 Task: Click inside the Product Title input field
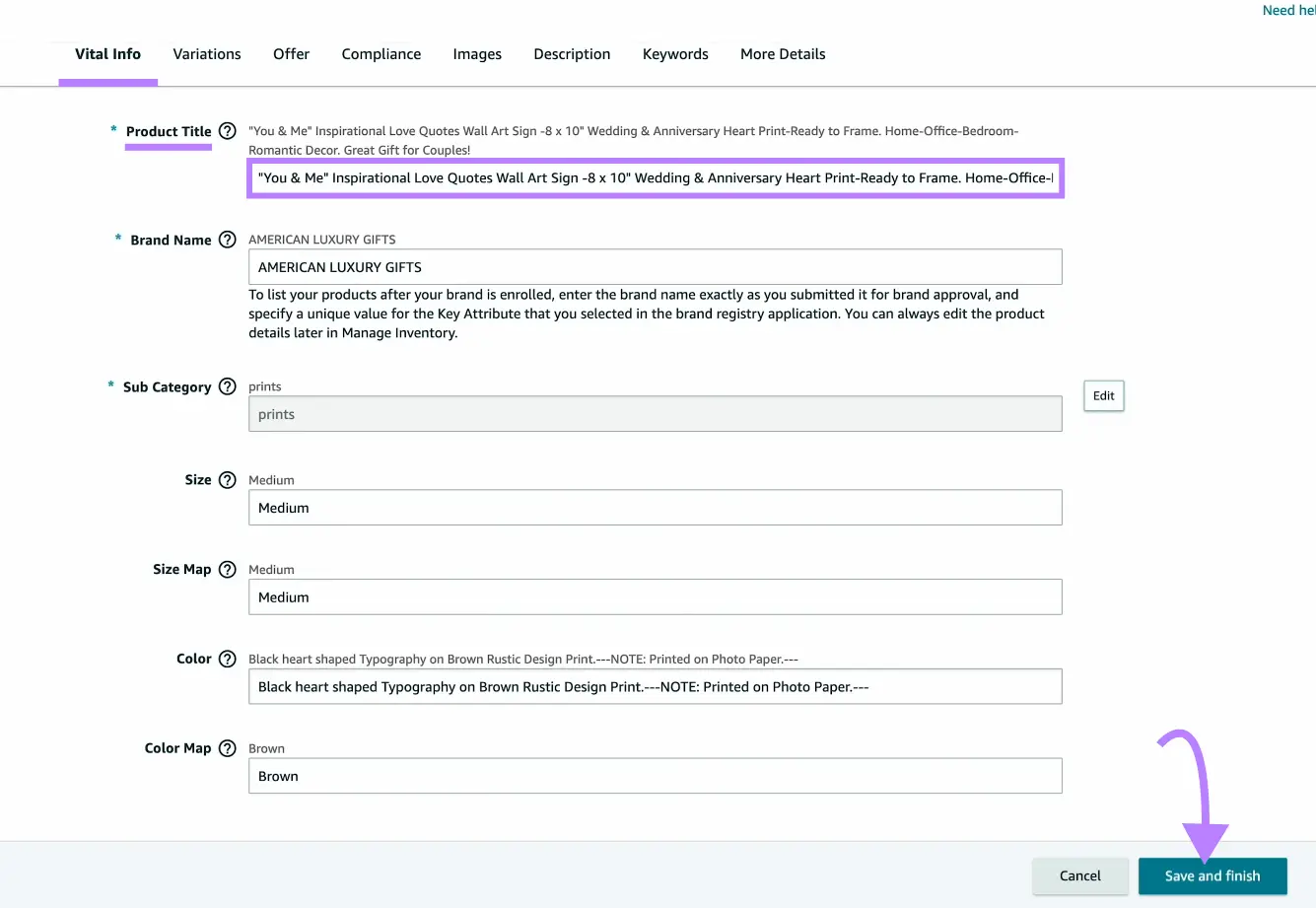coord(656,177)
